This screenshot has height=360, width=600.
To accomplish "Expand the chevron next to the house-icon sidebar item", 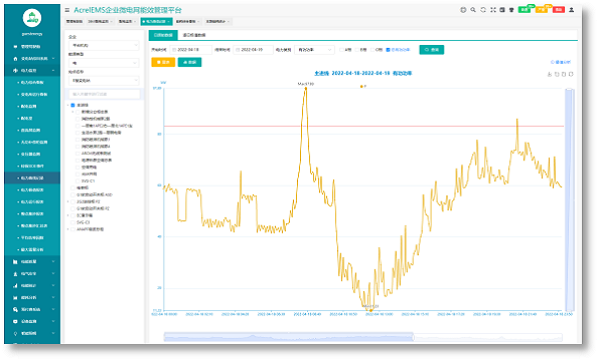I will click(x=53, y=59).
